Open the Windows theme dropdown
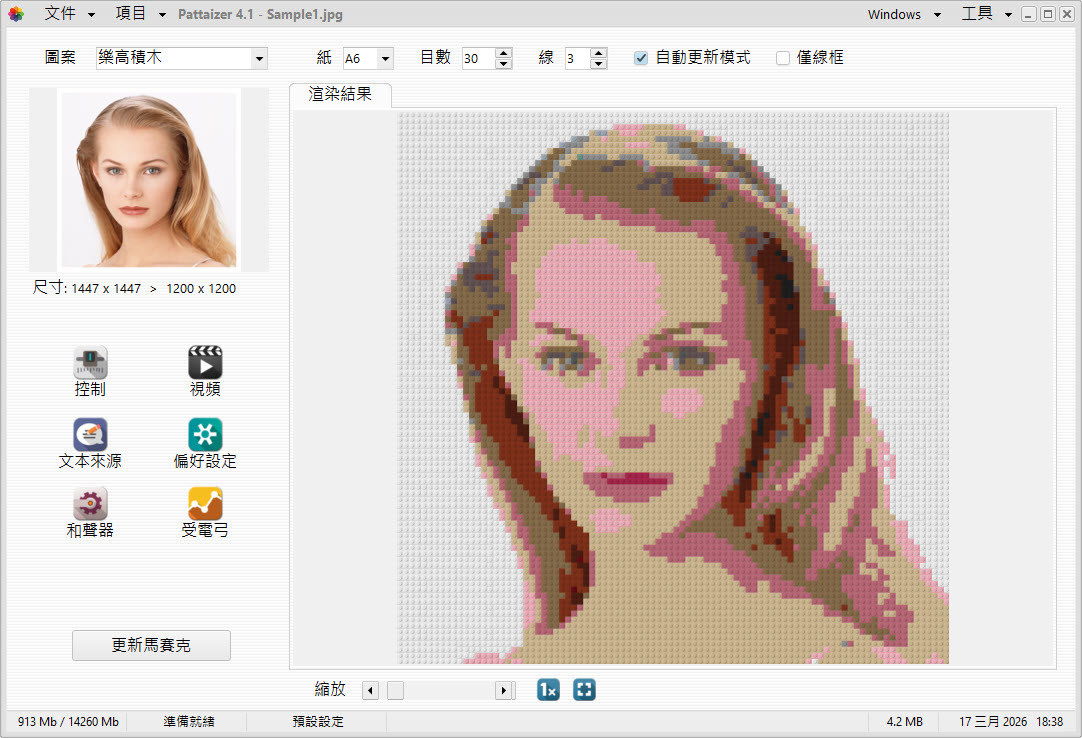 (x=904, y=14)
